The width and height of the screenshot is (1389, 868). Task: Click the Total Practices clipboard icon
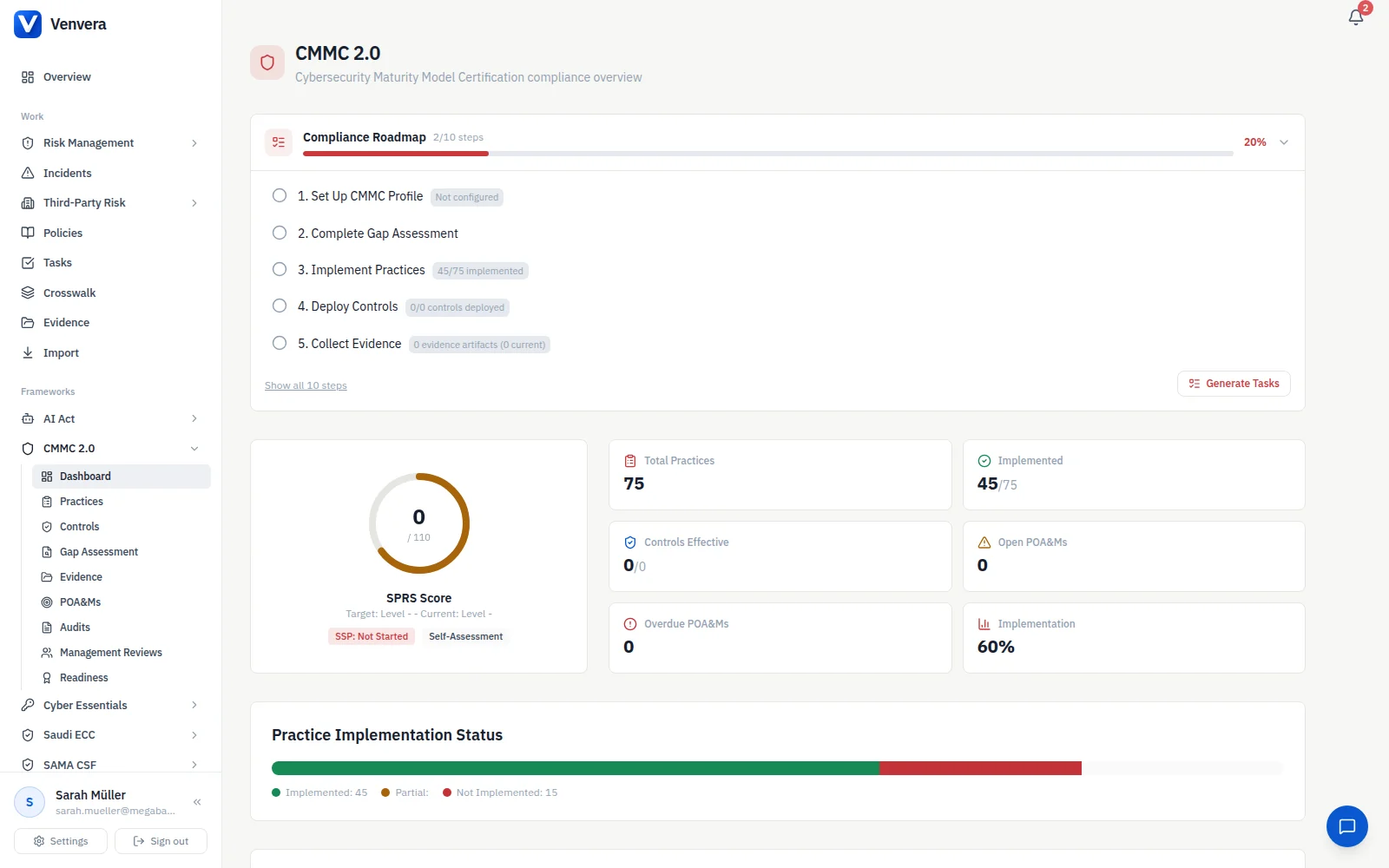(630, 461)
